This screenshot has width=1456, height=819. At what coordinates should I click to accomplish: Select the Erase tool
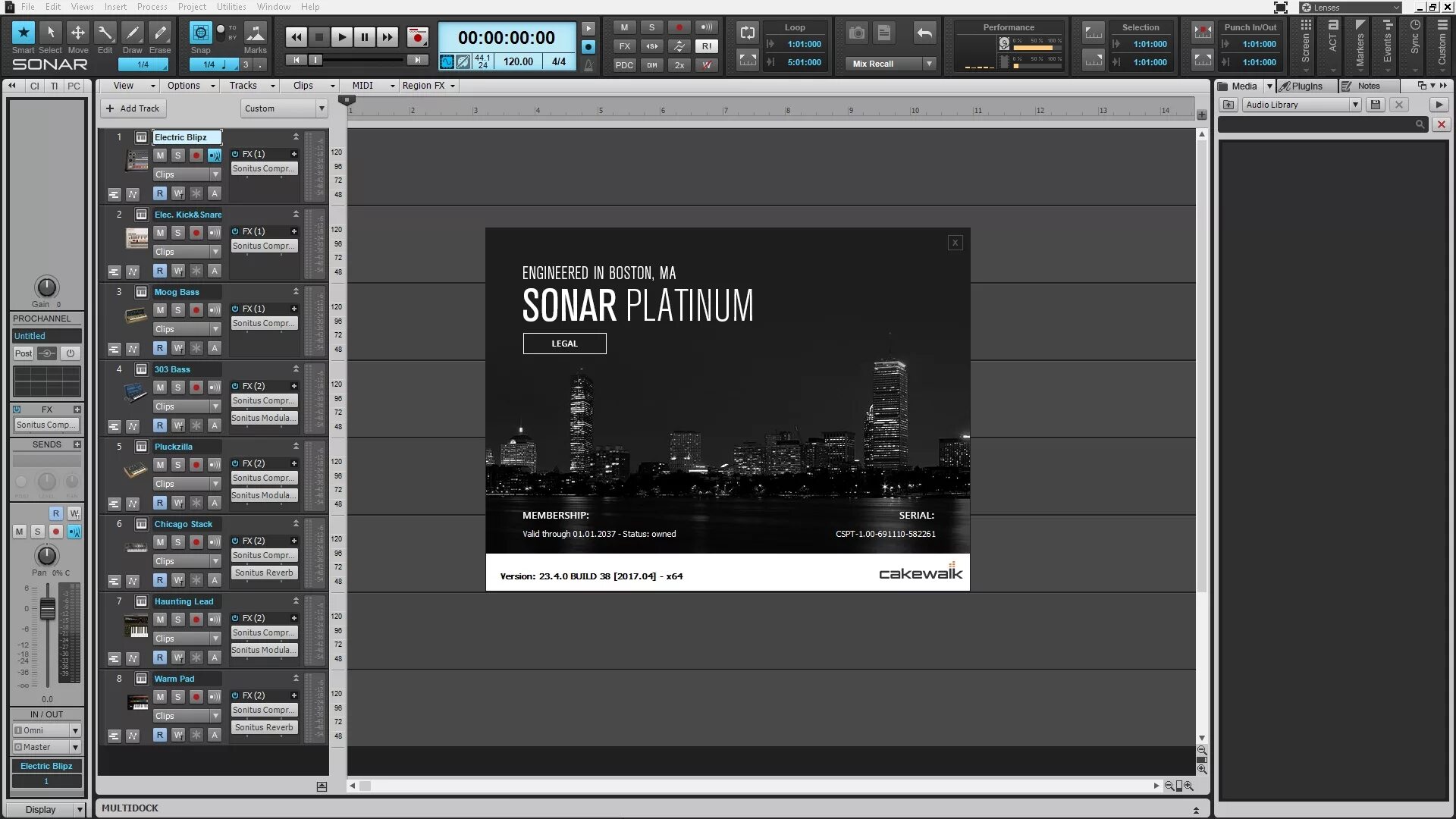(x=160, y=34)
